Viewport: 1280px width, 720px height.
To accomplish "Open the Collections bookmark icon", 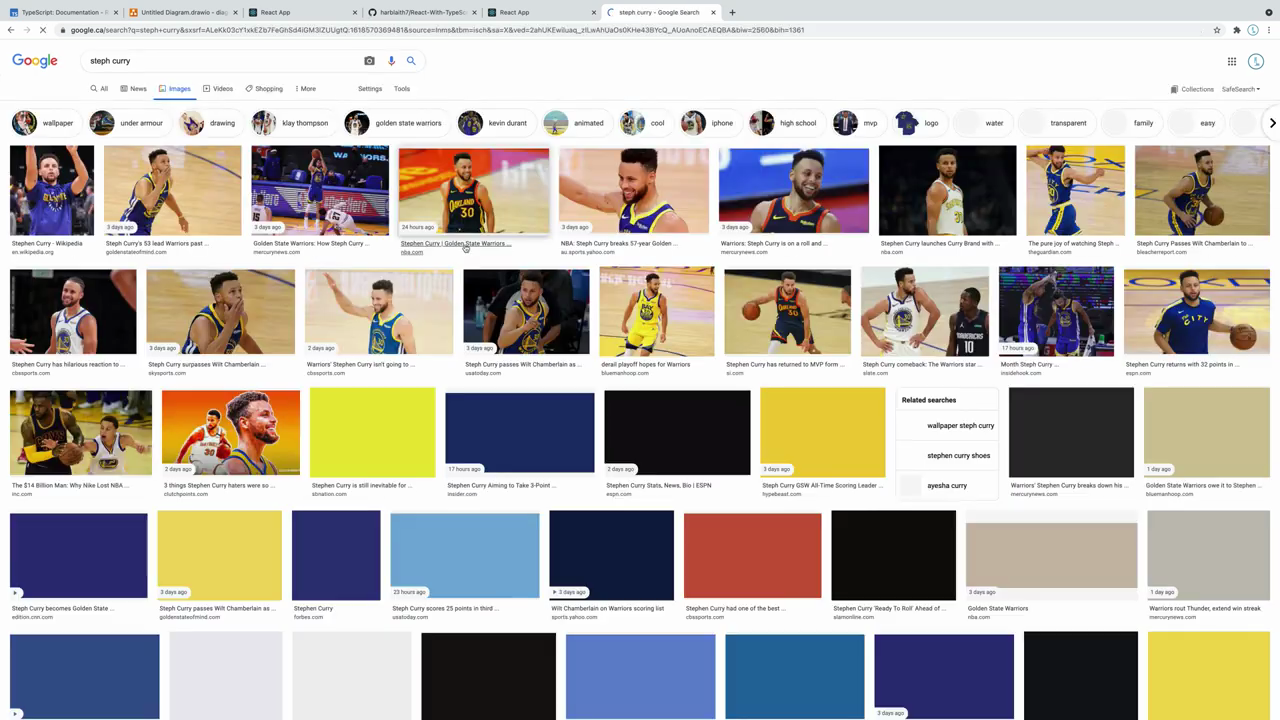I will pos(1192,89).
